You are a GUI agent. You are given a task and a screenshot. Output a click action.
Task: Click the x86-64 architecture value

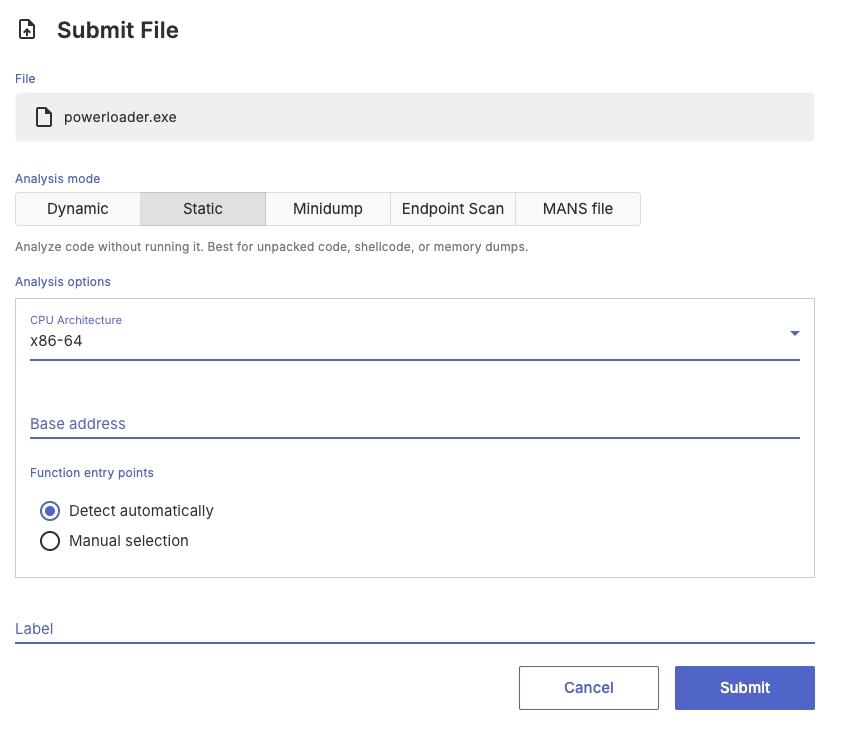57,341
